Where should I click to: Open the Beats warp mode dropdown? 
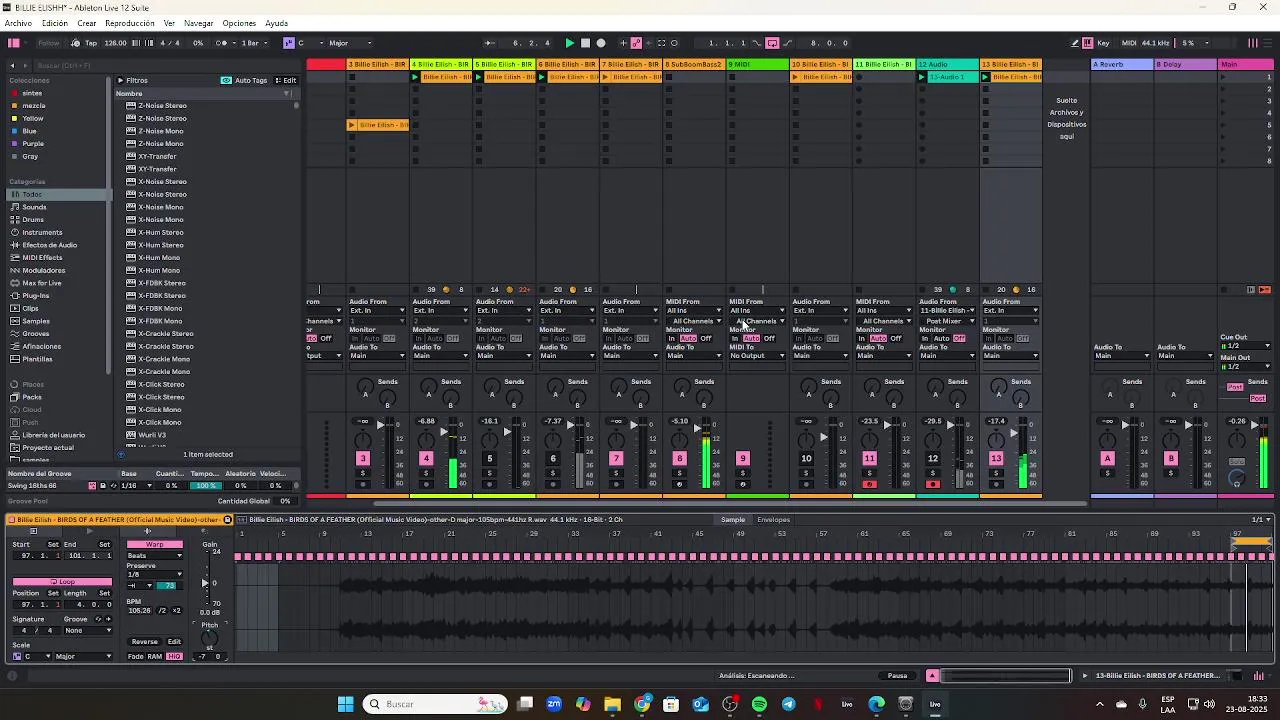[x=155, y=556]
